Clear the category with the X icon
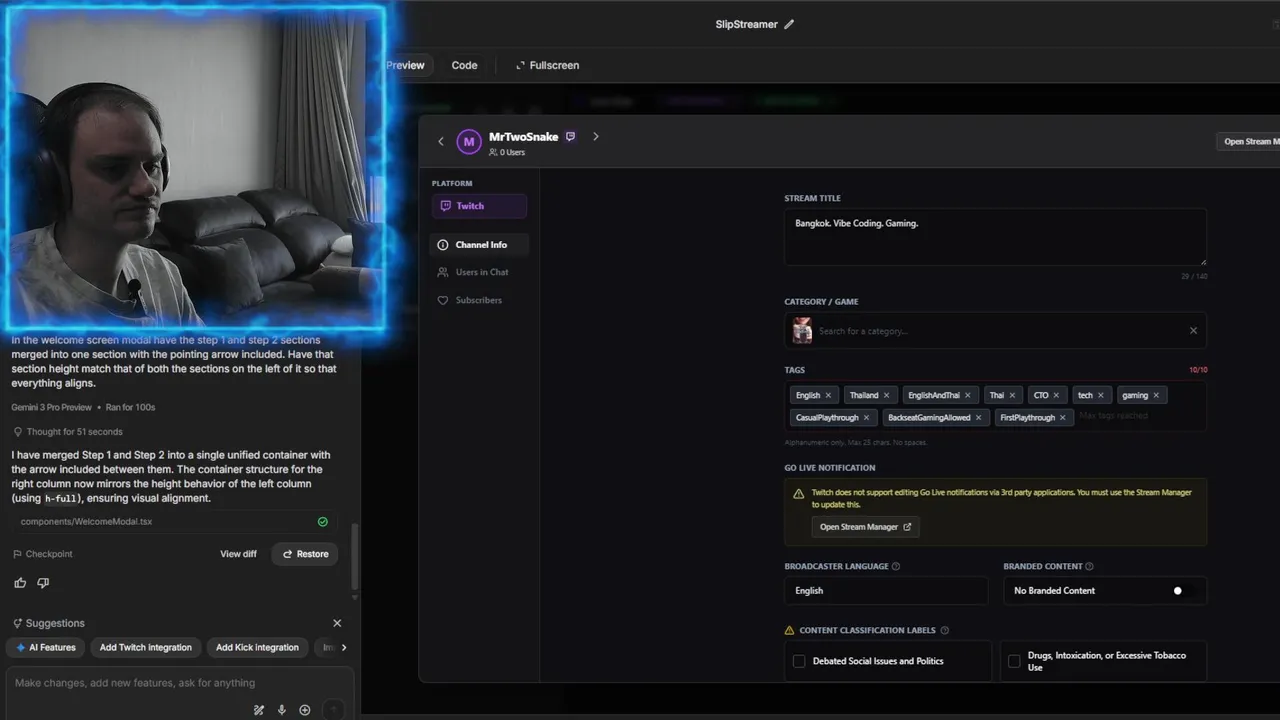Viewport: 1280px width, 720px height. pos(1193,331)
